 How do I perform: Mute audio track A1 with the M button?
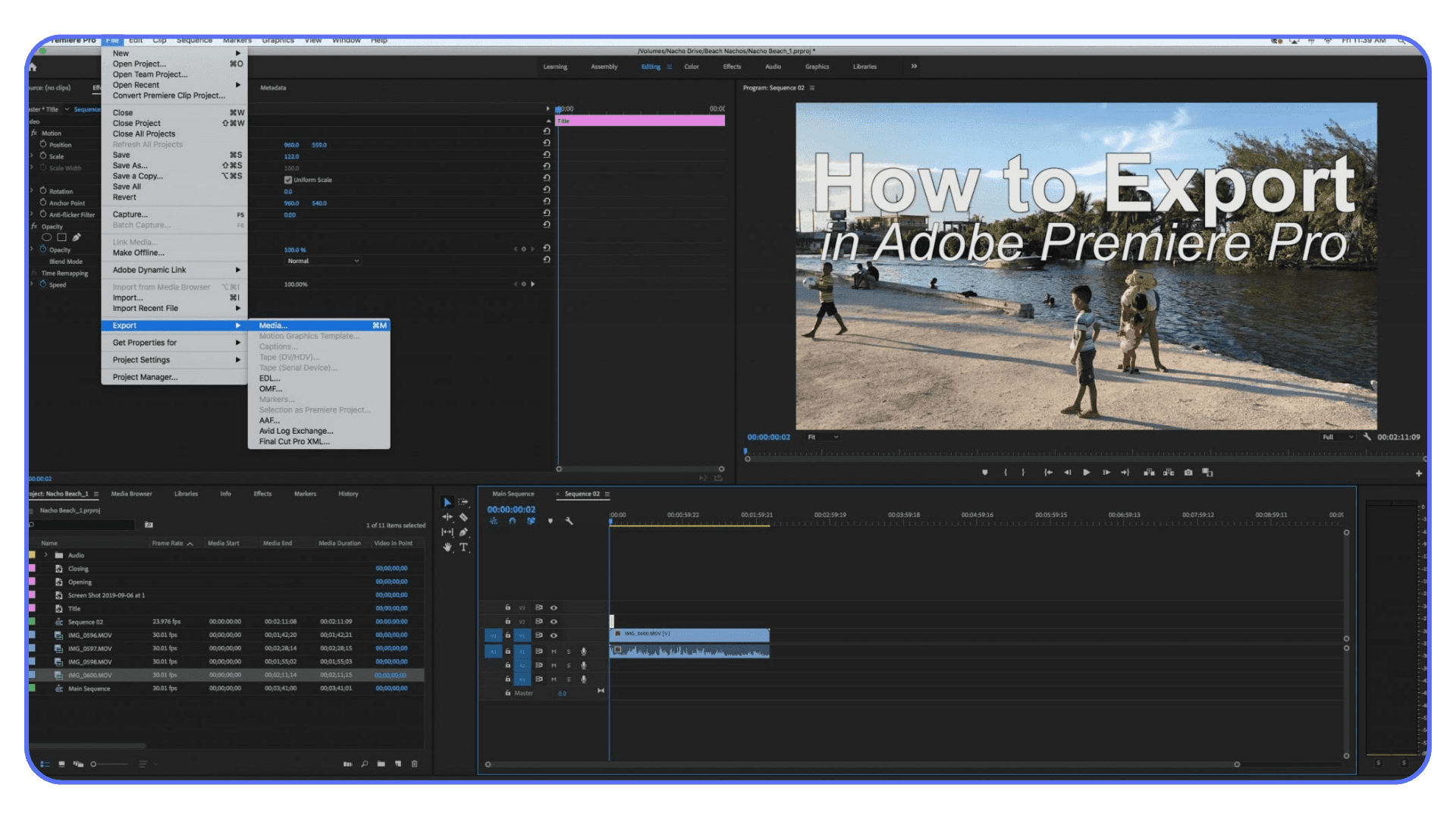click(x=554, y=651)
